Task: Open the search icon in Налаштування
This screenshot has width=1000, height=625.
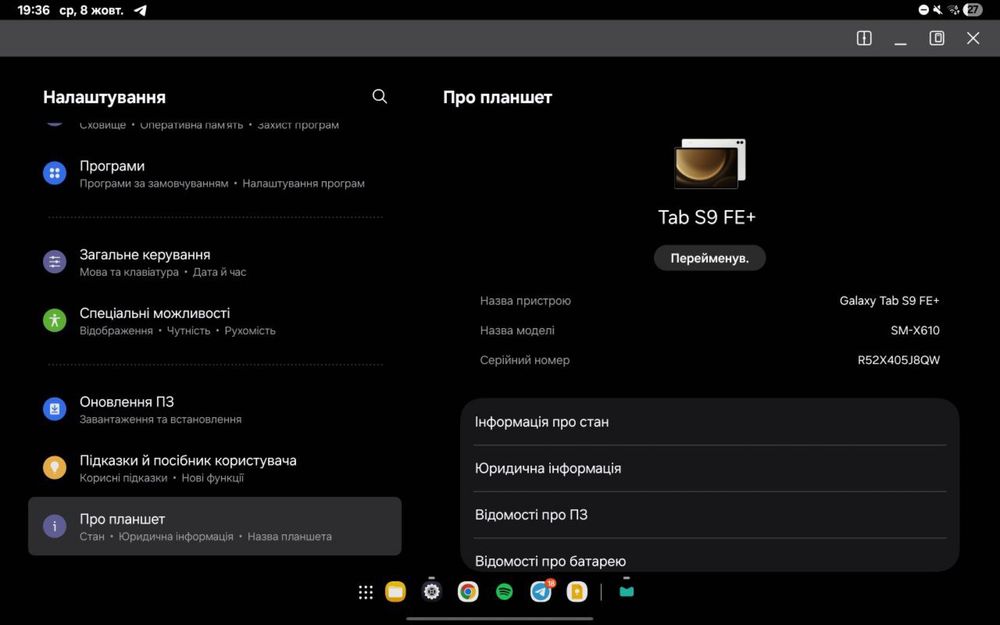Action: (379, 96)
